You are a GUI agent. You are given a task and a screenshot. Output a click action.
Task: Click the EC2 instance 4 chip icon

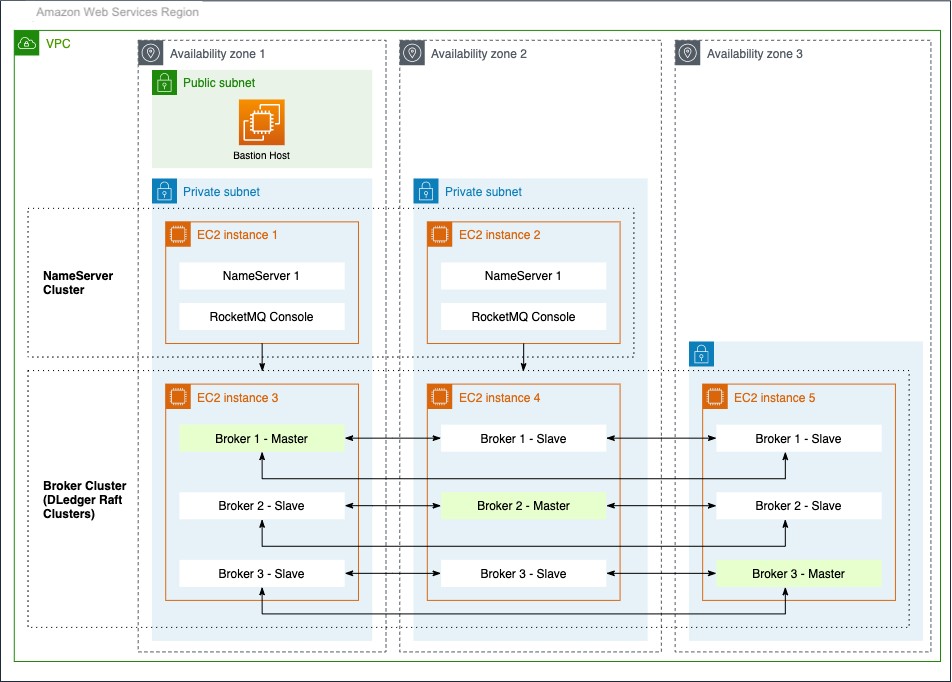point(440,397)
